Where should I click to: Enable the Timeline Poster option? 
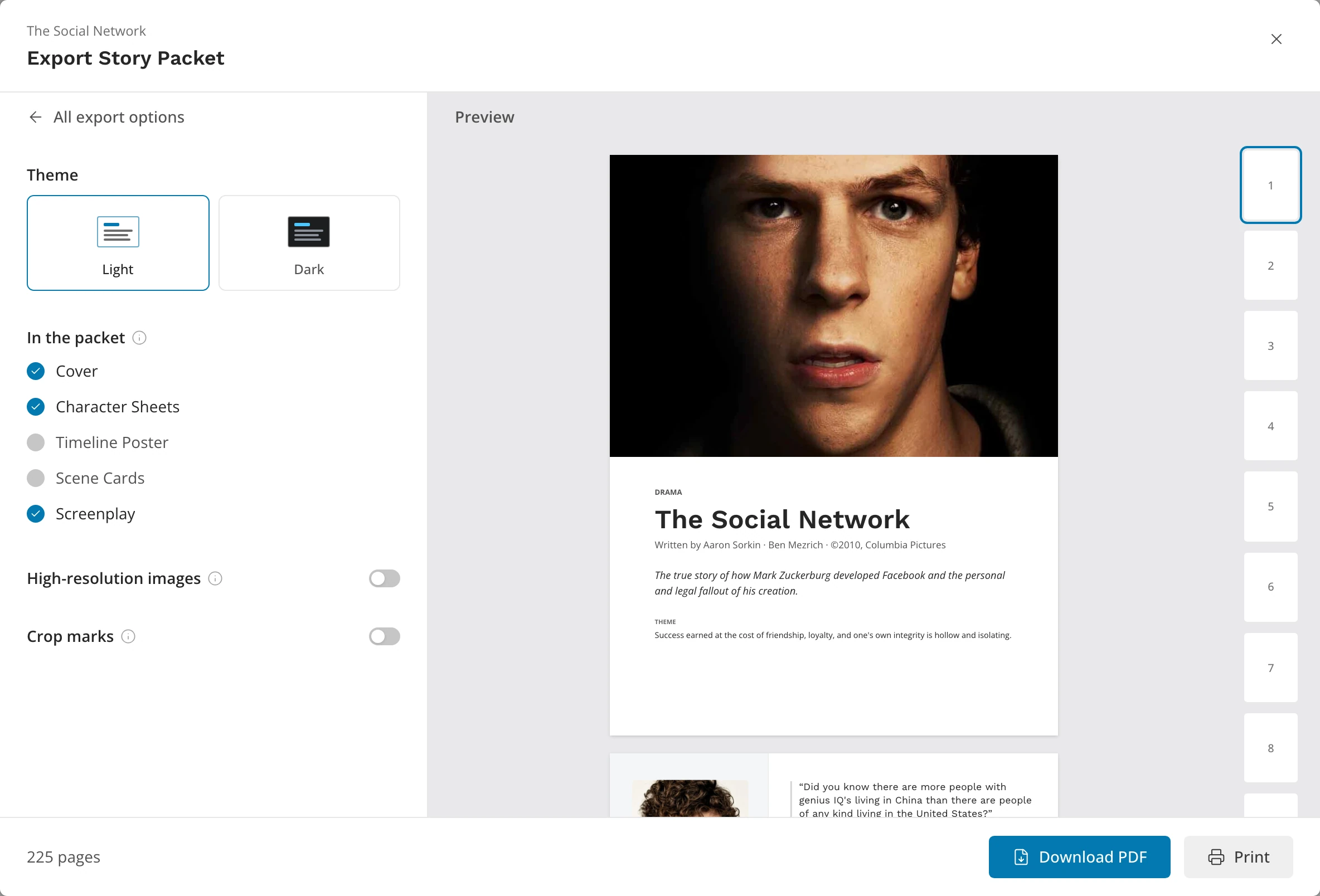pyautogui.click(x=36, y=443)
